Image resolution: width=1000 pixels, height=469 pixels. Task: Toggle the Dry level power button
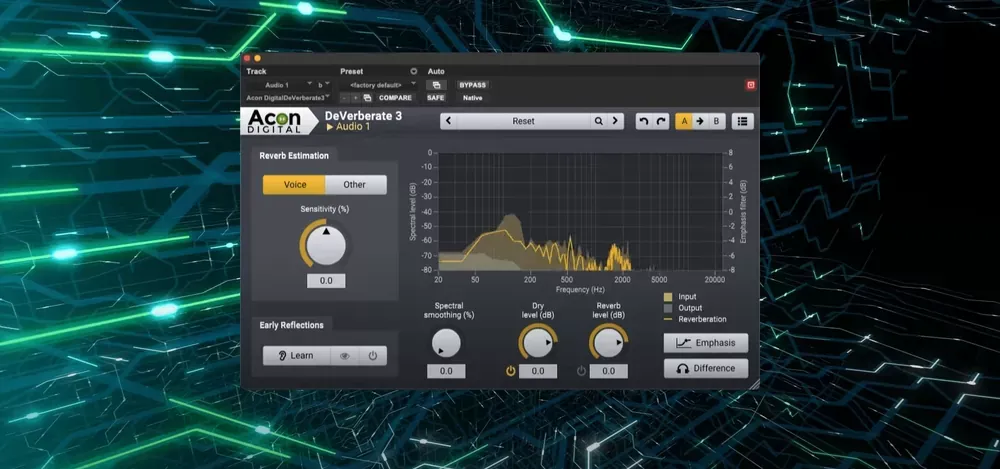coord(510,371)
